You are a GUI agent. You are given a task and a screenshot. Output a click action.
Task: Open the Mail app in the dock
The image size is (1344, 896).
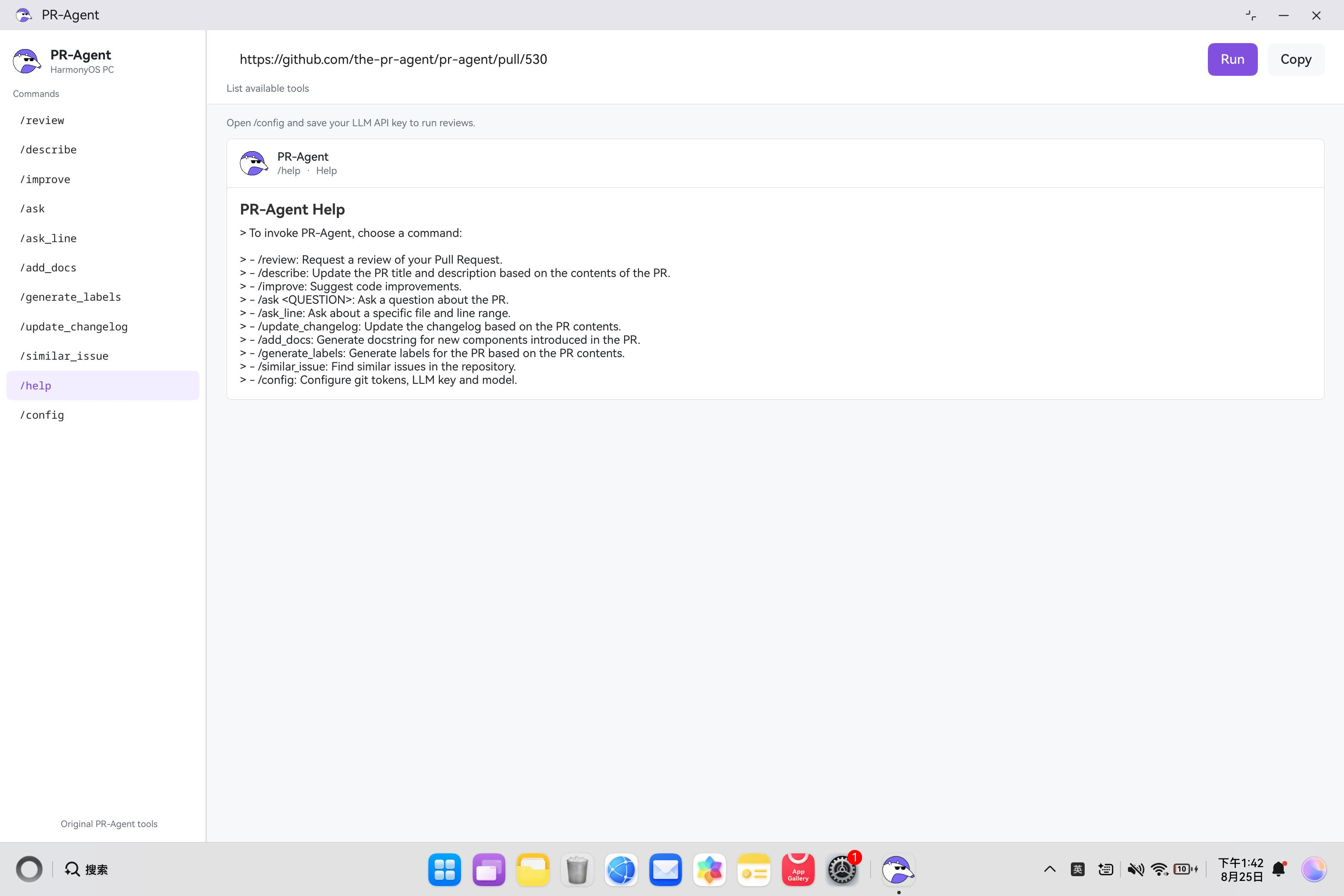click(665, 869)
